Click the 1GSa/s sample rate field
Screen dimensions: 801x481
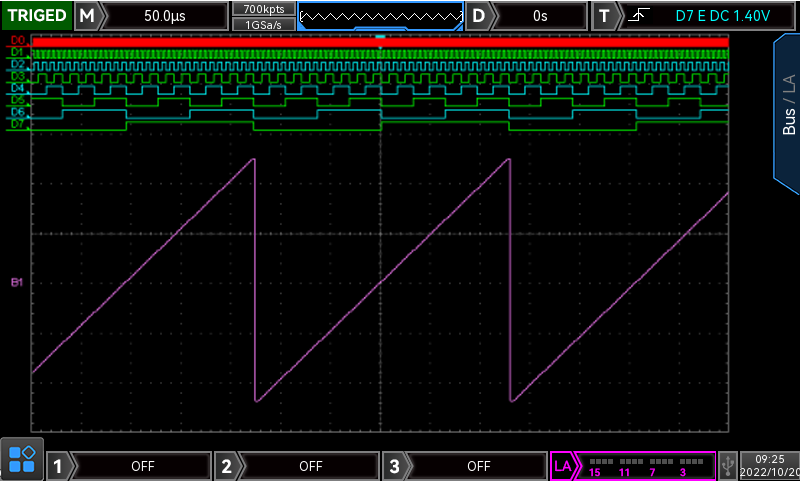tap(263, 23)
